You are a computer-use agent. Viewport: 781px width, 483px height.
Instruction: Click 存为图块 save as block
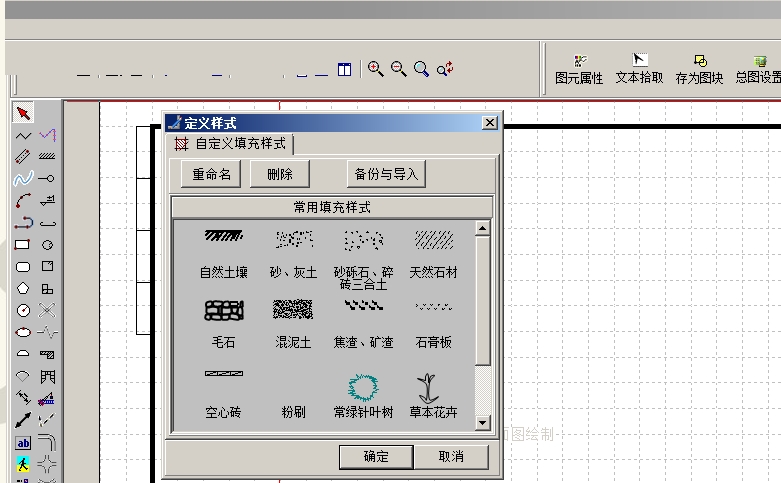point(699,70)
